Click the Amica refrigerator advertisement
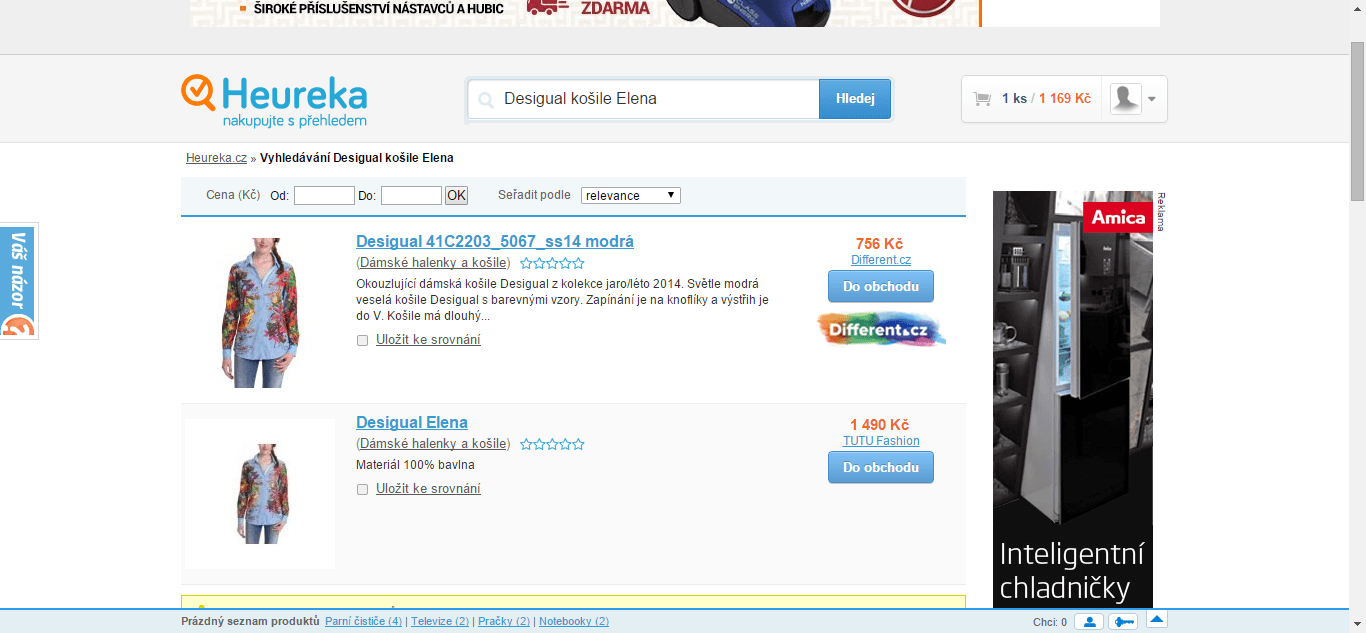1366x633 pixels. [1073, 400]
